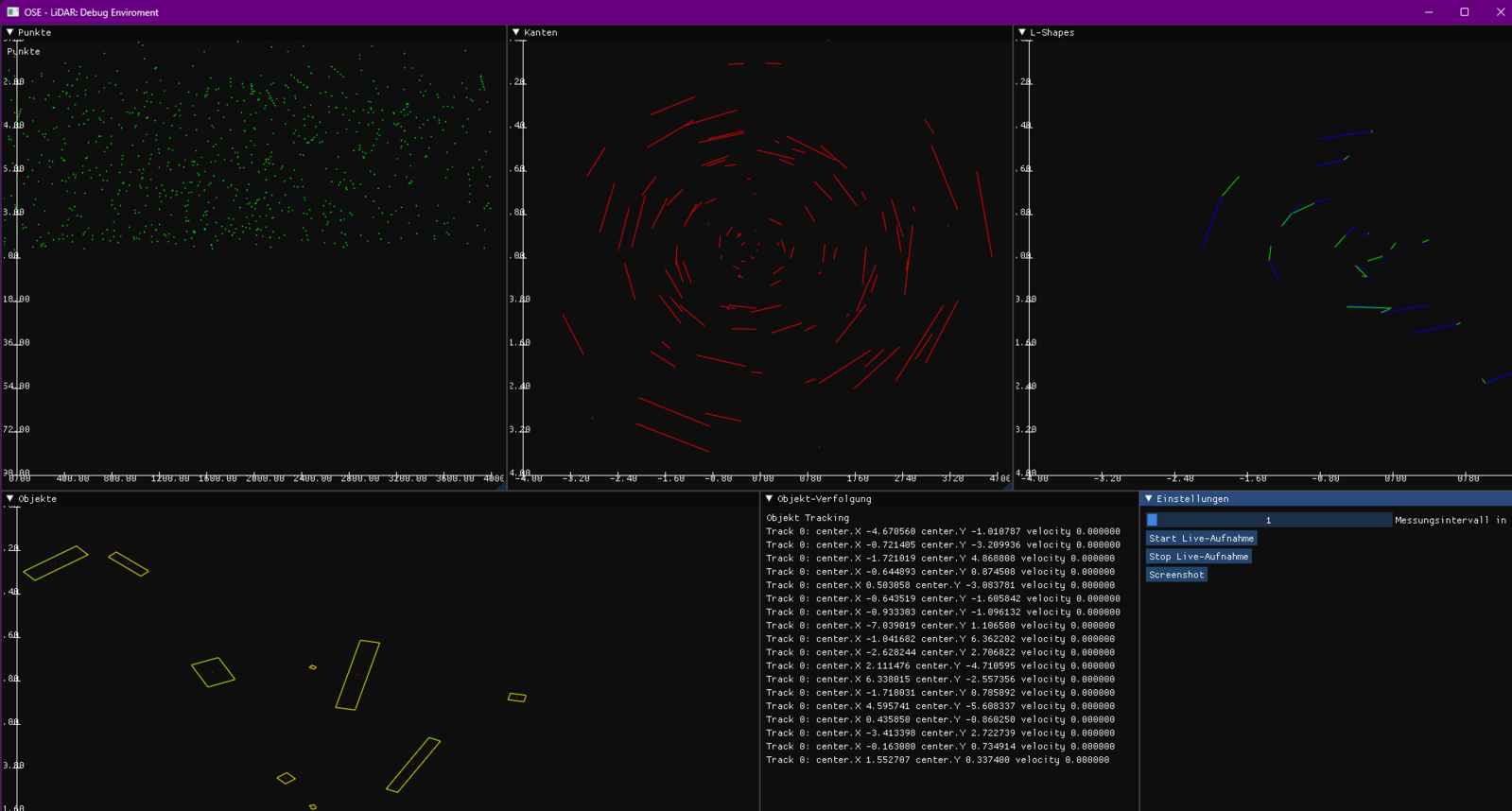1512x811 pixels.
Task: Click the blue Messungsintervall slider handle
Action: pyautogui.click(x=1153, y=520)
